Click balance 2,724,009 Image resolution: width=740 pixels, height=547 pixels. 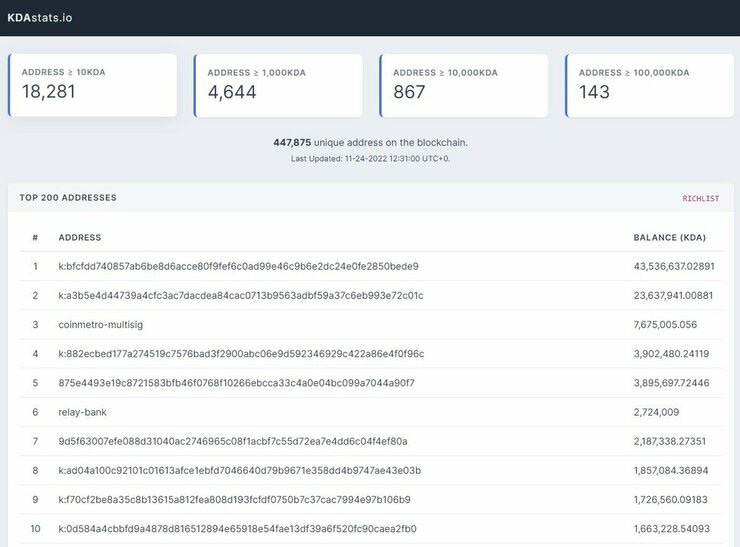click(656, 412)
